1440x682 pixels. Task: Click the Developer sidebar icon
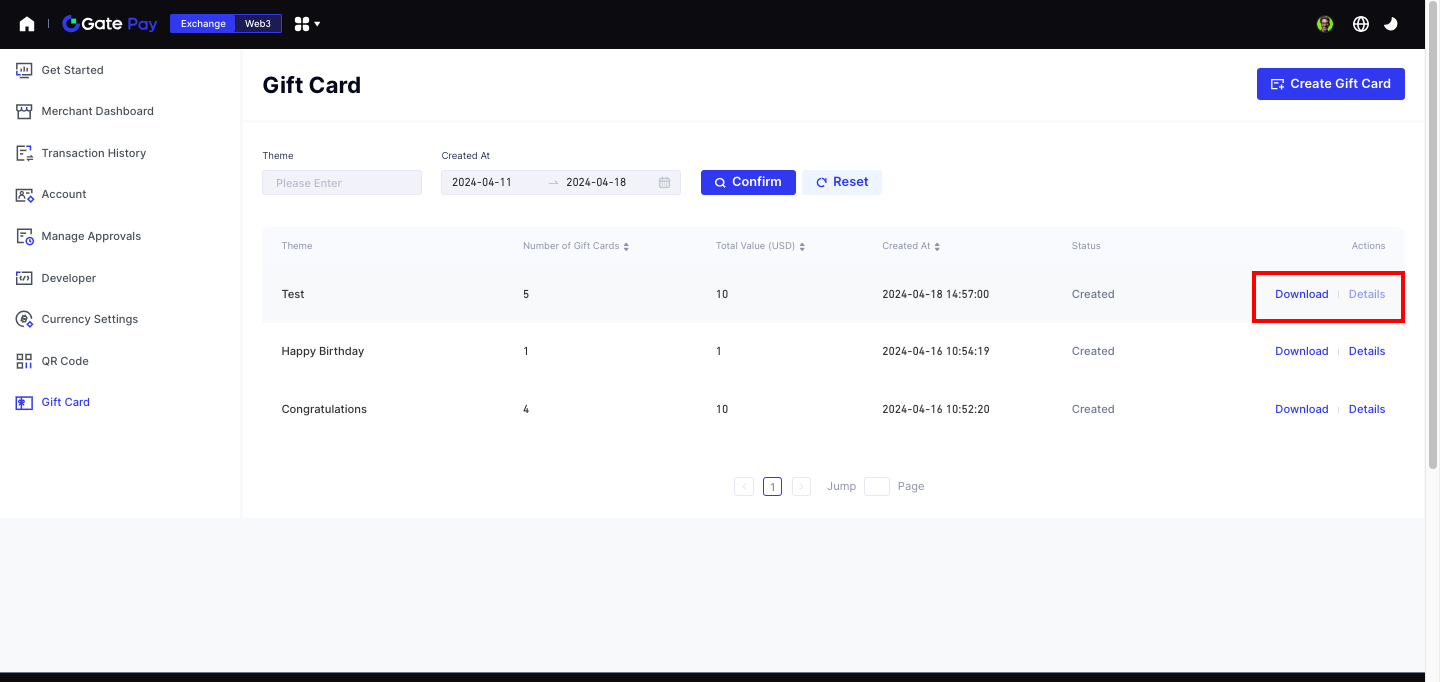tap(24, 278)
